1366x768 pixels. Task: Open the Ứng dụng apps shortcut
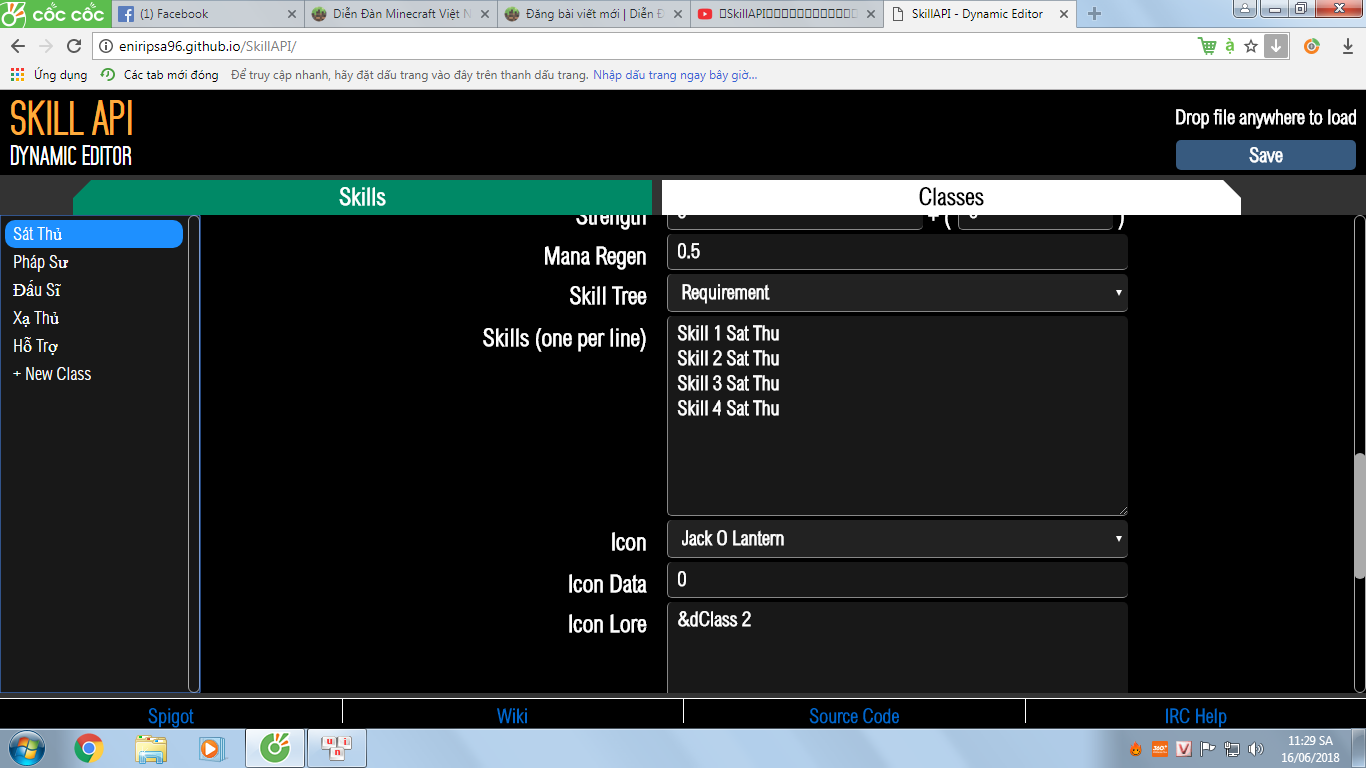pyautogui.click(x=49, y=75)
